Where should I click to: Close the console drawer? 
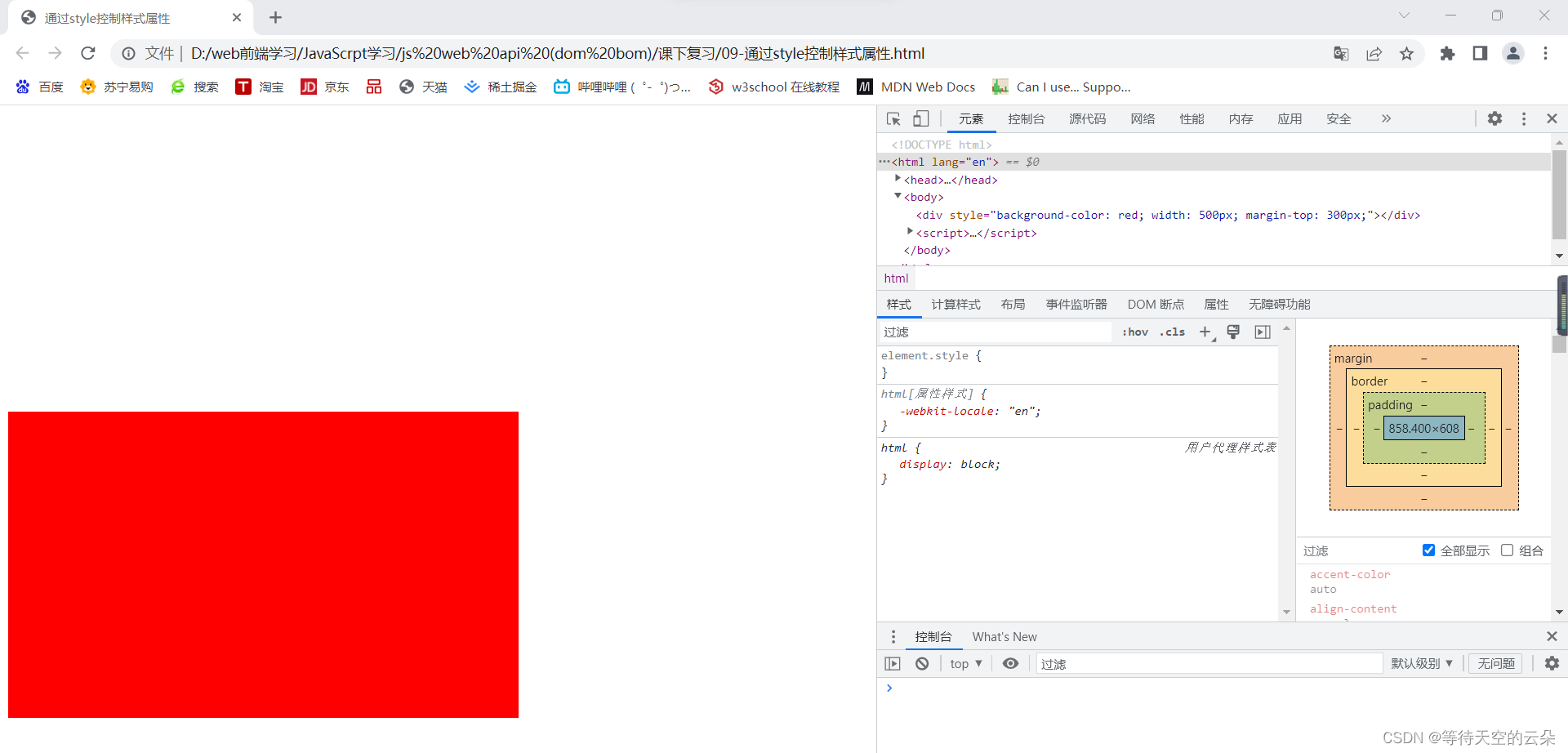point(1552,636)
